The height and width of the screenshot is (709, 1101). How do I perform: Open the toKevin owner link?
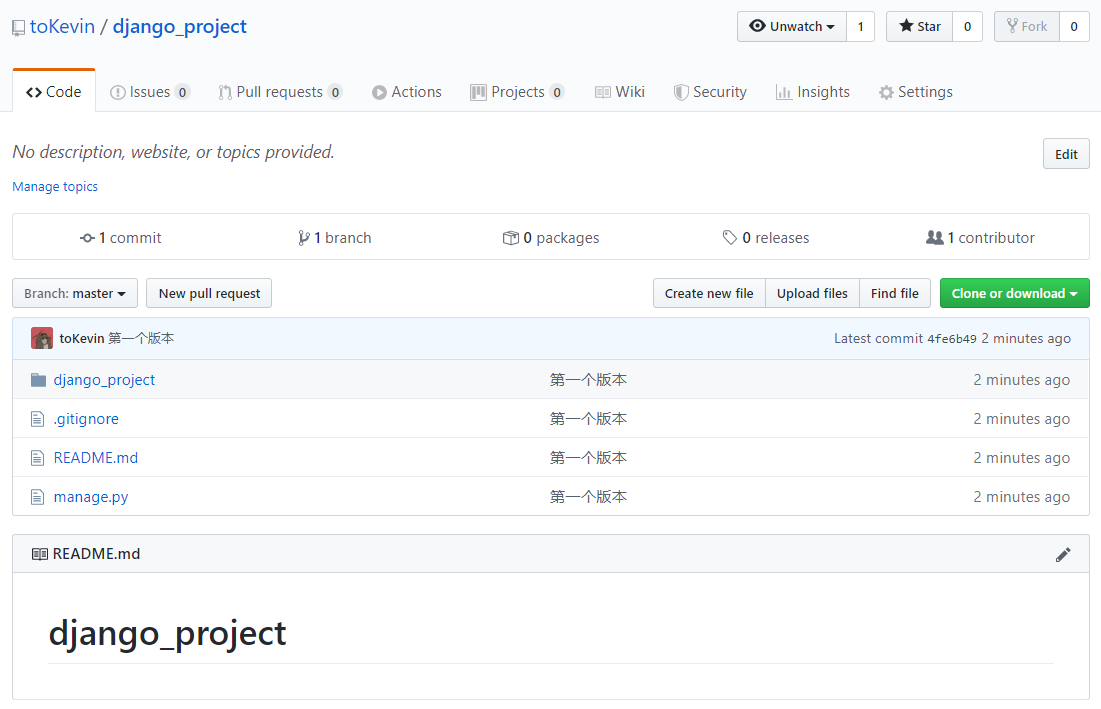(x=62, y=27)
